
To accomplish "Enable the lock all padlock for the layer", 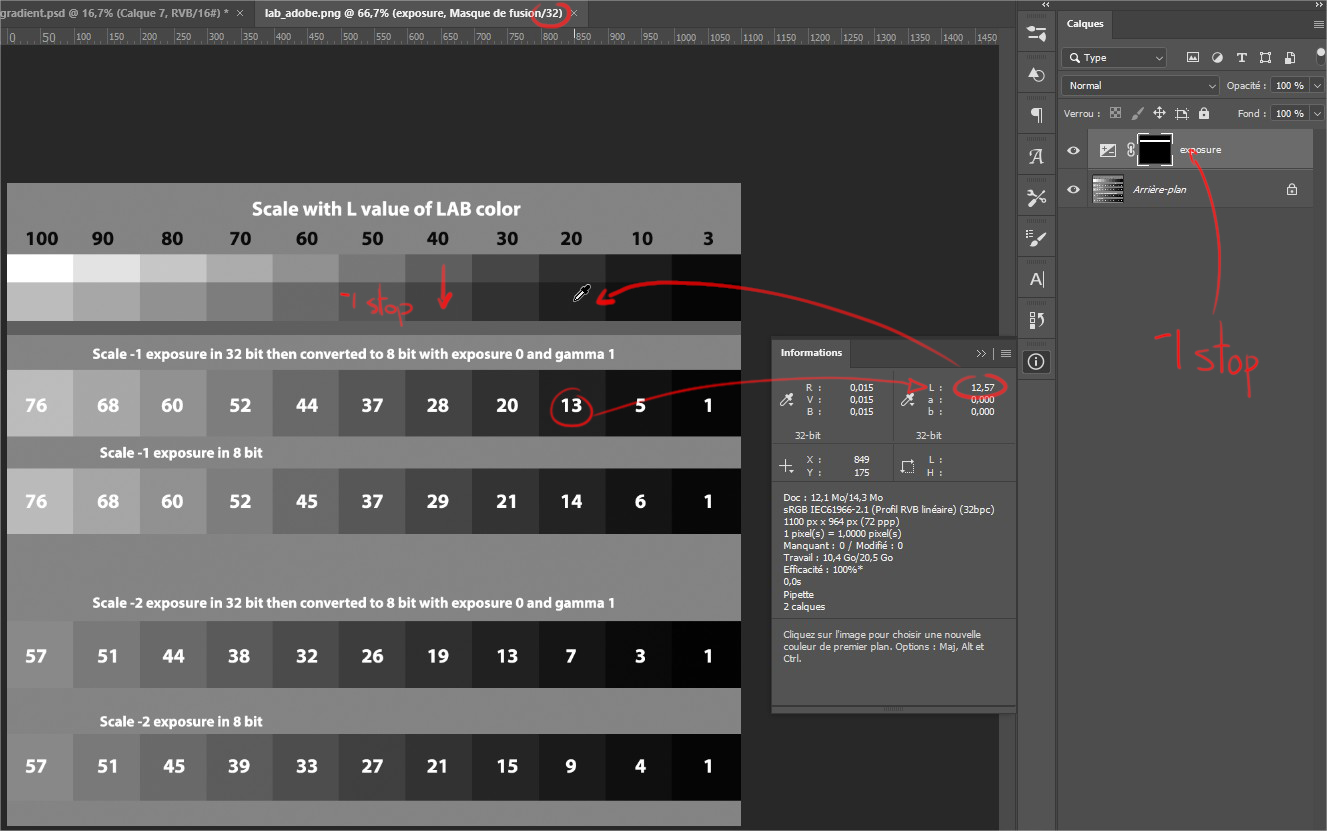I will [x=1204, y=113].
